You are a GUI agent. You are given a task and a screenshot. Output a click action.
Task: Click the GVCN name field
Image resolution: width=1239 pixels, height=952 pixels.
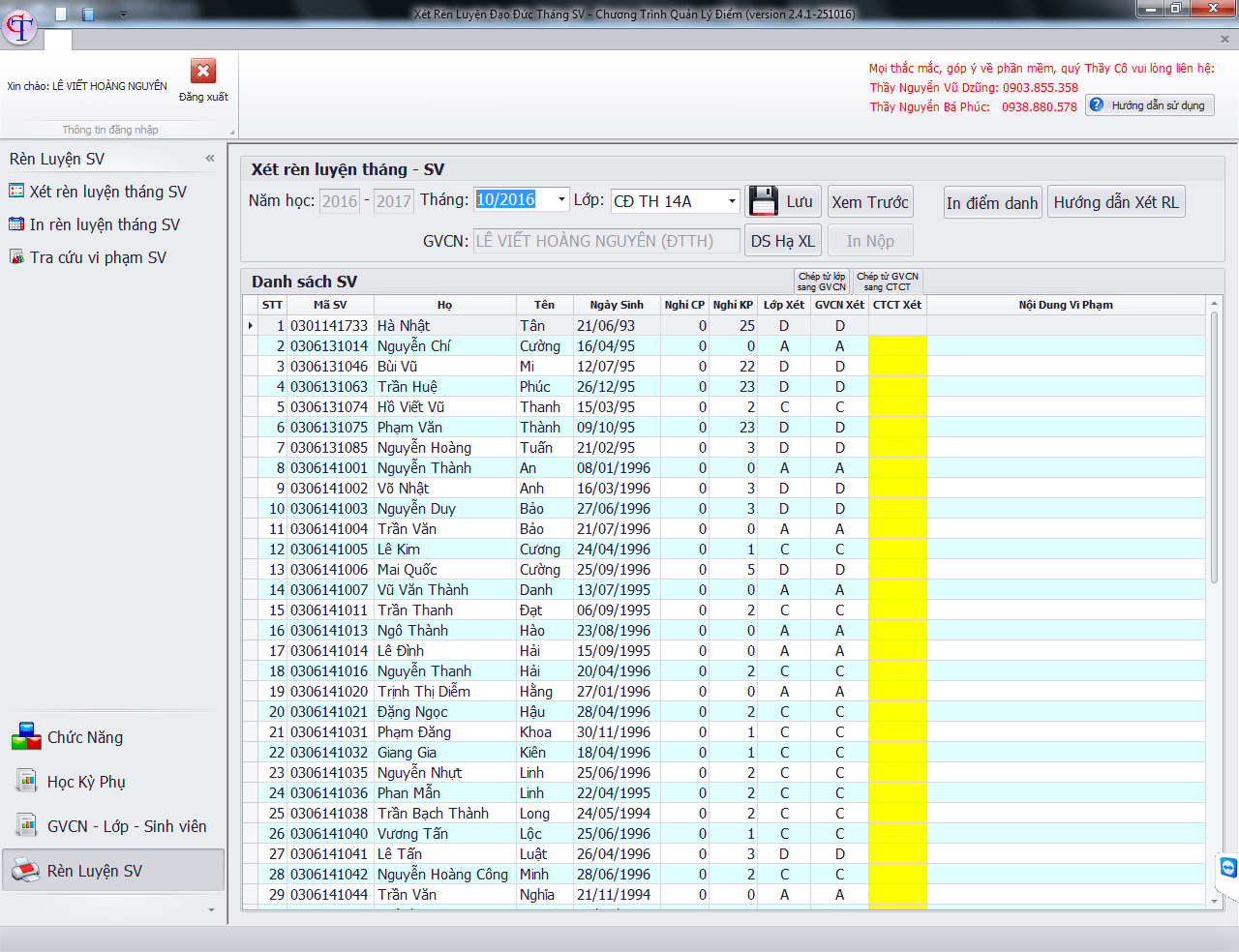pyautogui.click(x=607, y=241)
